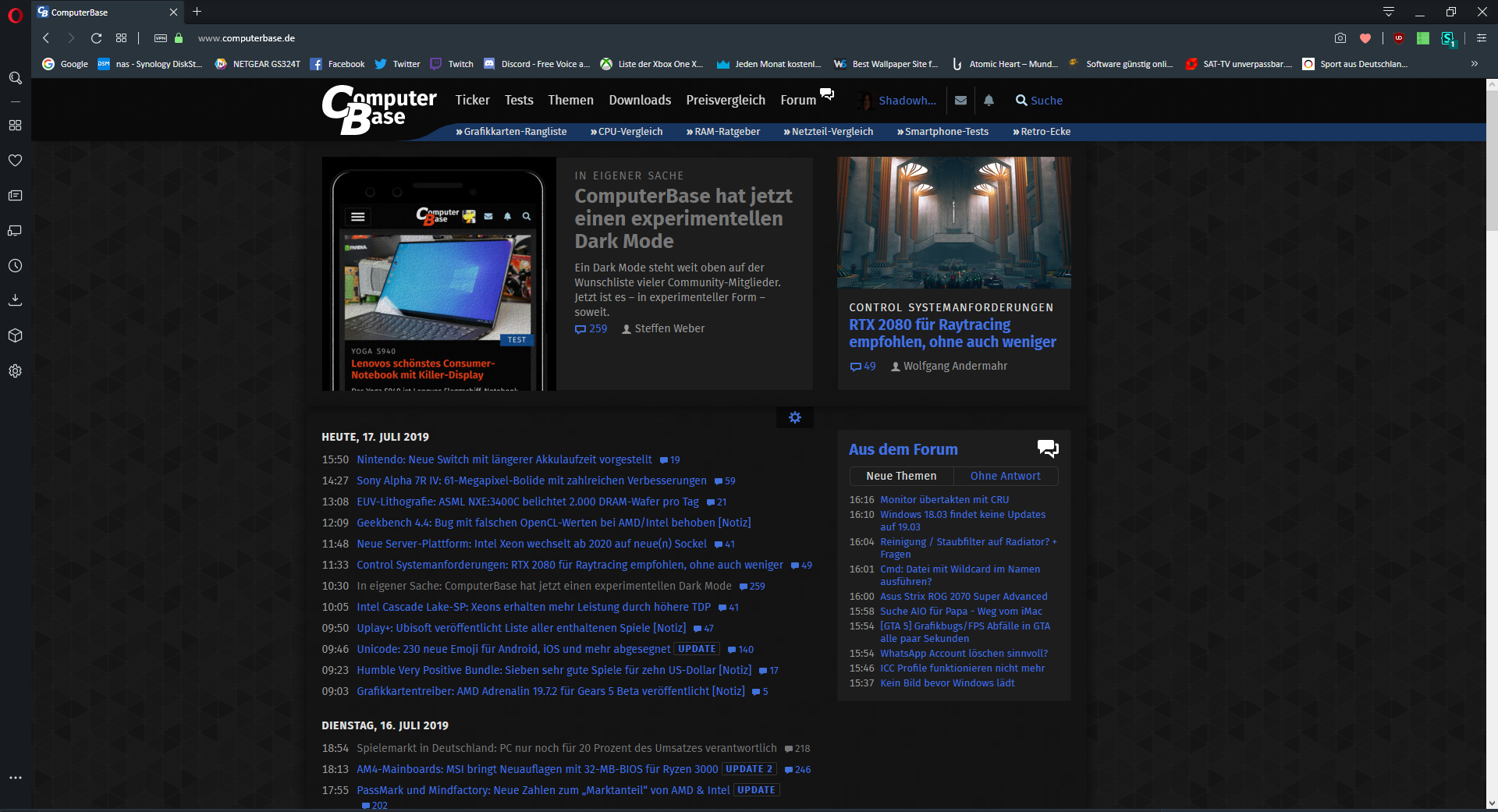Open the forum speech bubble icon beside Forum
The image size is (1498, 812).
tap(827, 94)
